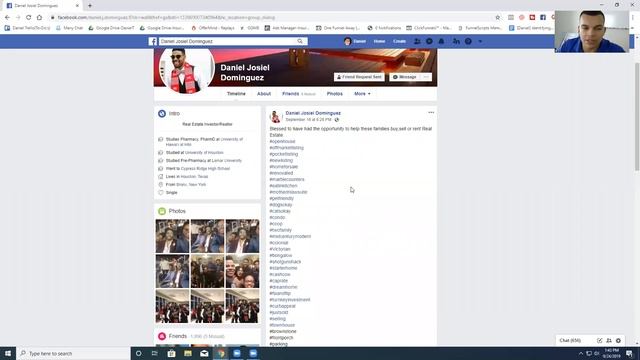640x360 pixels.
Task: Click the new message compose icon in chat bar
Action: 599,340
